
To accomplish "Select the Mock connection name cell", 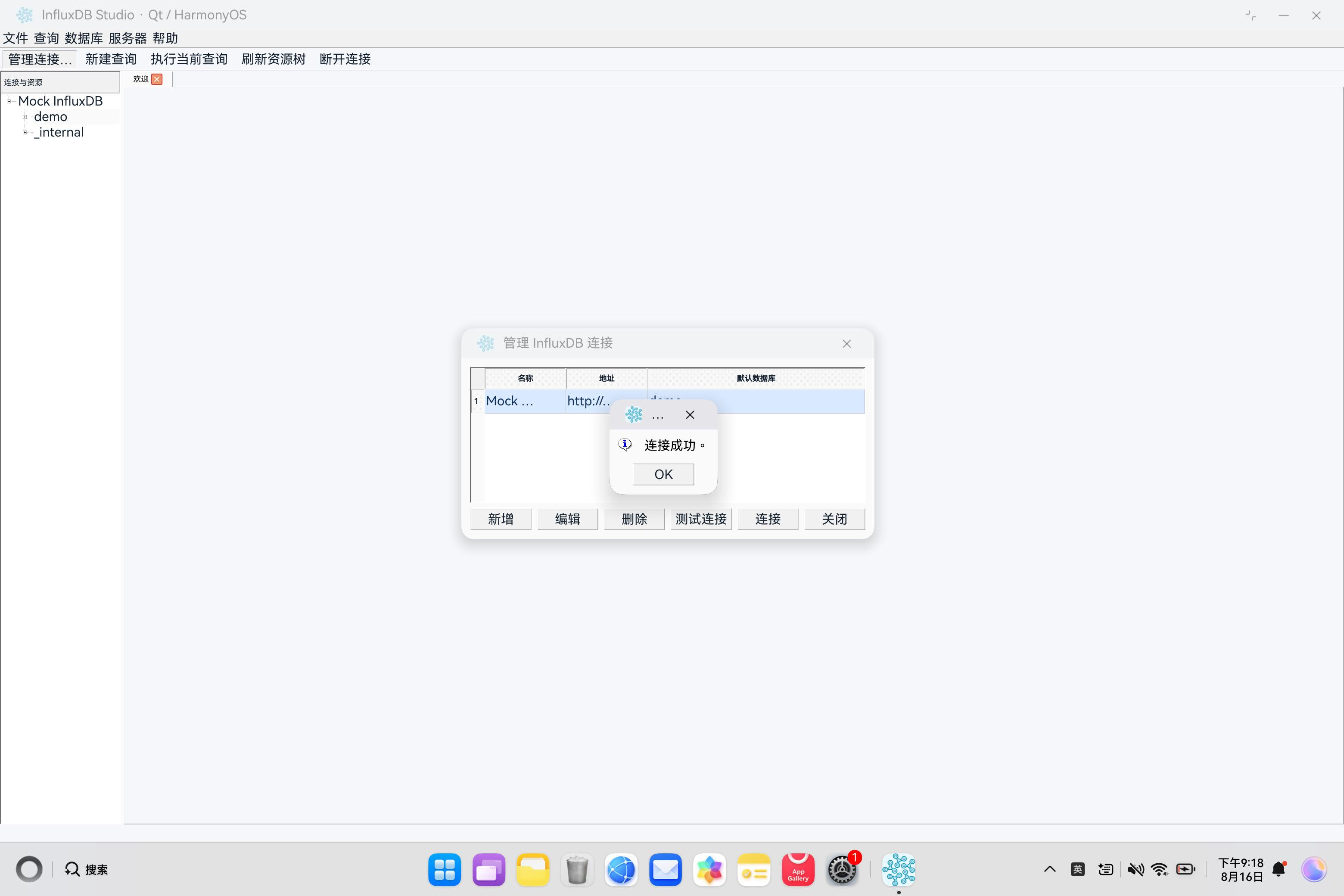I will pos(525,401).
